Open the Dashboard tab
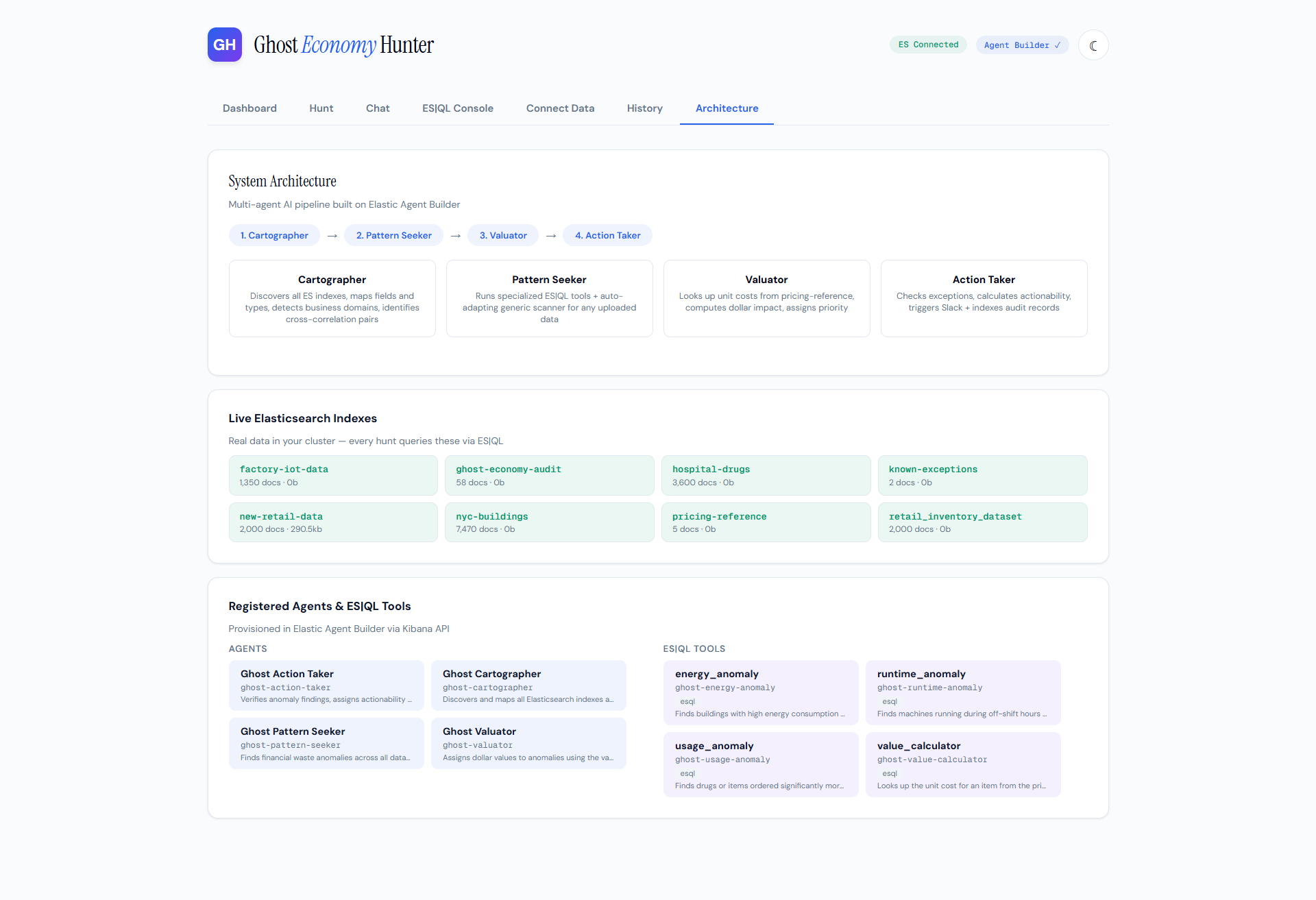This screenshot has width=1316, height=900. (x=249, y=108)
